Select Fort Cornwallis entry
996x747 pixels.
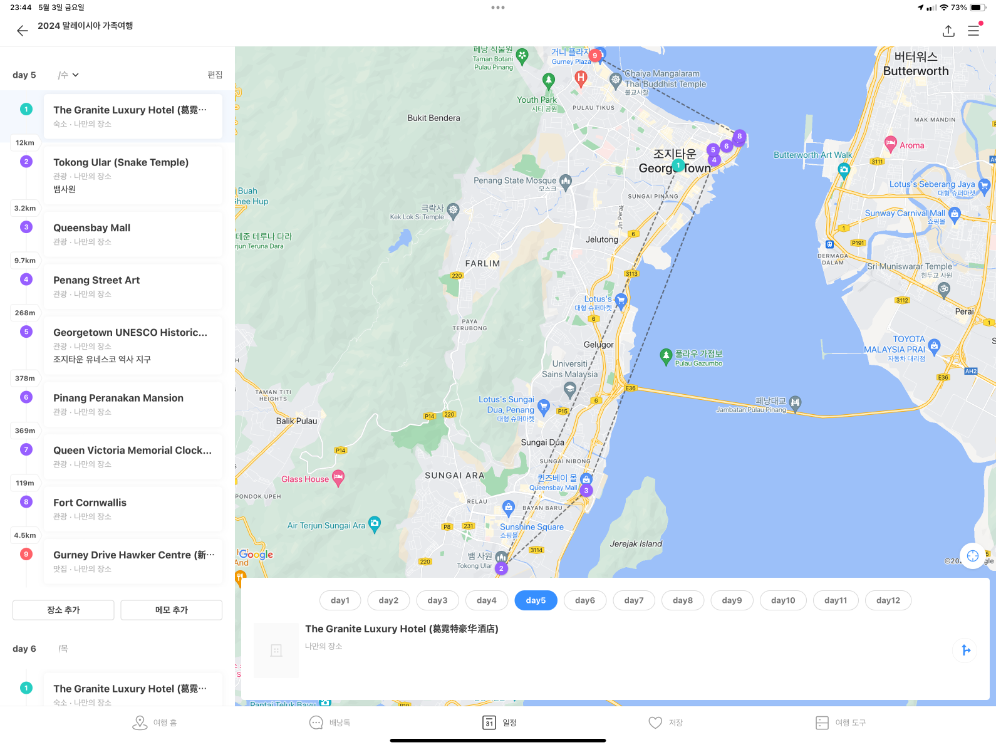point(133,509)
